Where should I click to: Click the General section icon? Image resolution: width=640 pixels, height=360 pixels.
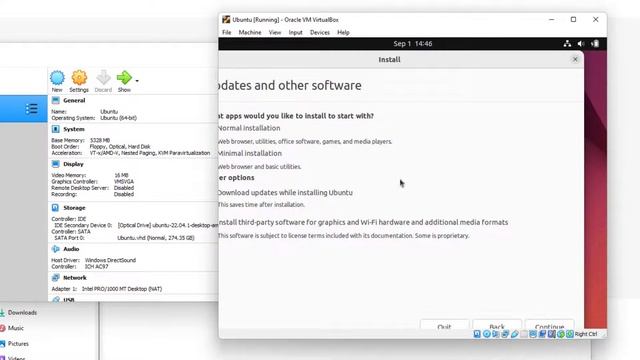tap(56, 100)
